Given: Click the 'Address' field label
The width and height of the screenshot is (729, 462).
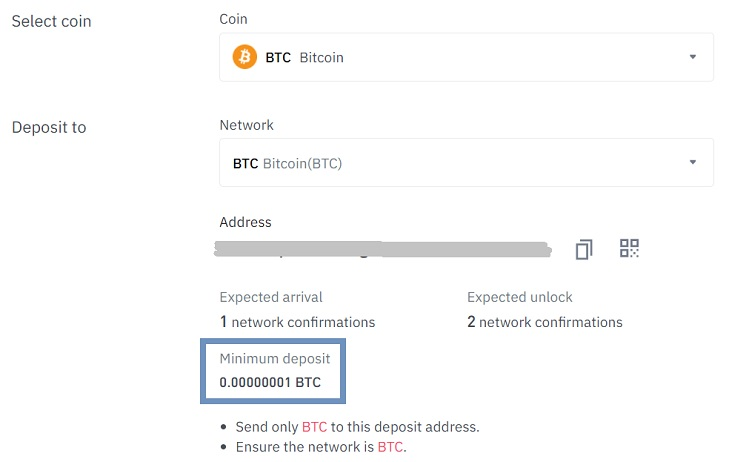Looking at the screenshot, I should pyautogui.click(x=245, y=222).
